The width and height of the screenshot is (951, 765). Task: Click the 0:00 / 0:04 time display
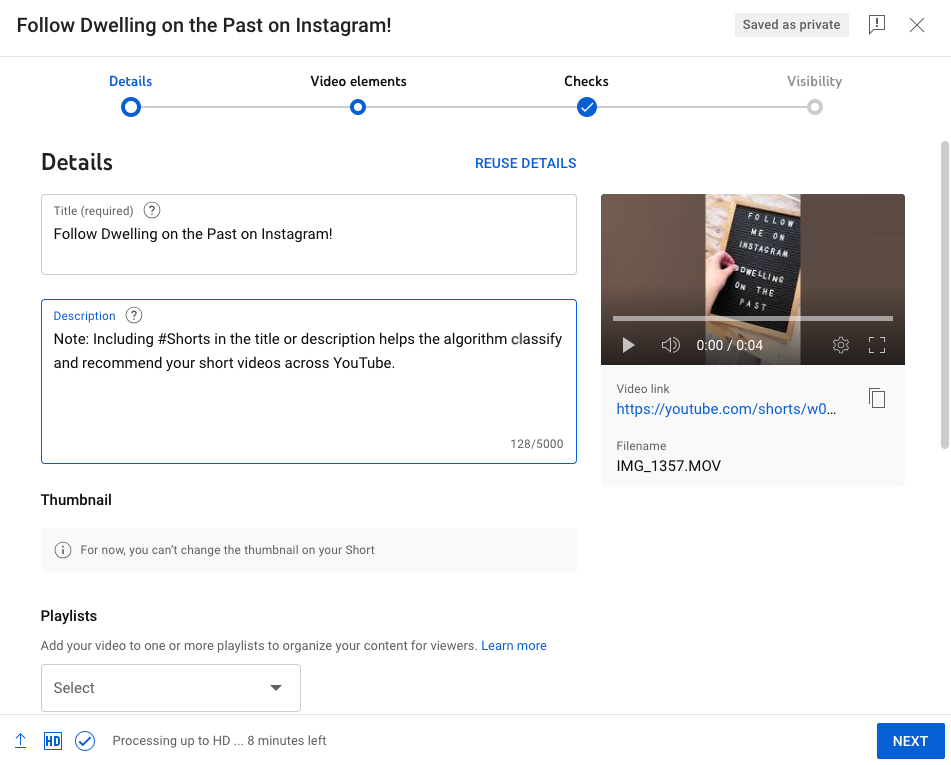click(729, 345)
